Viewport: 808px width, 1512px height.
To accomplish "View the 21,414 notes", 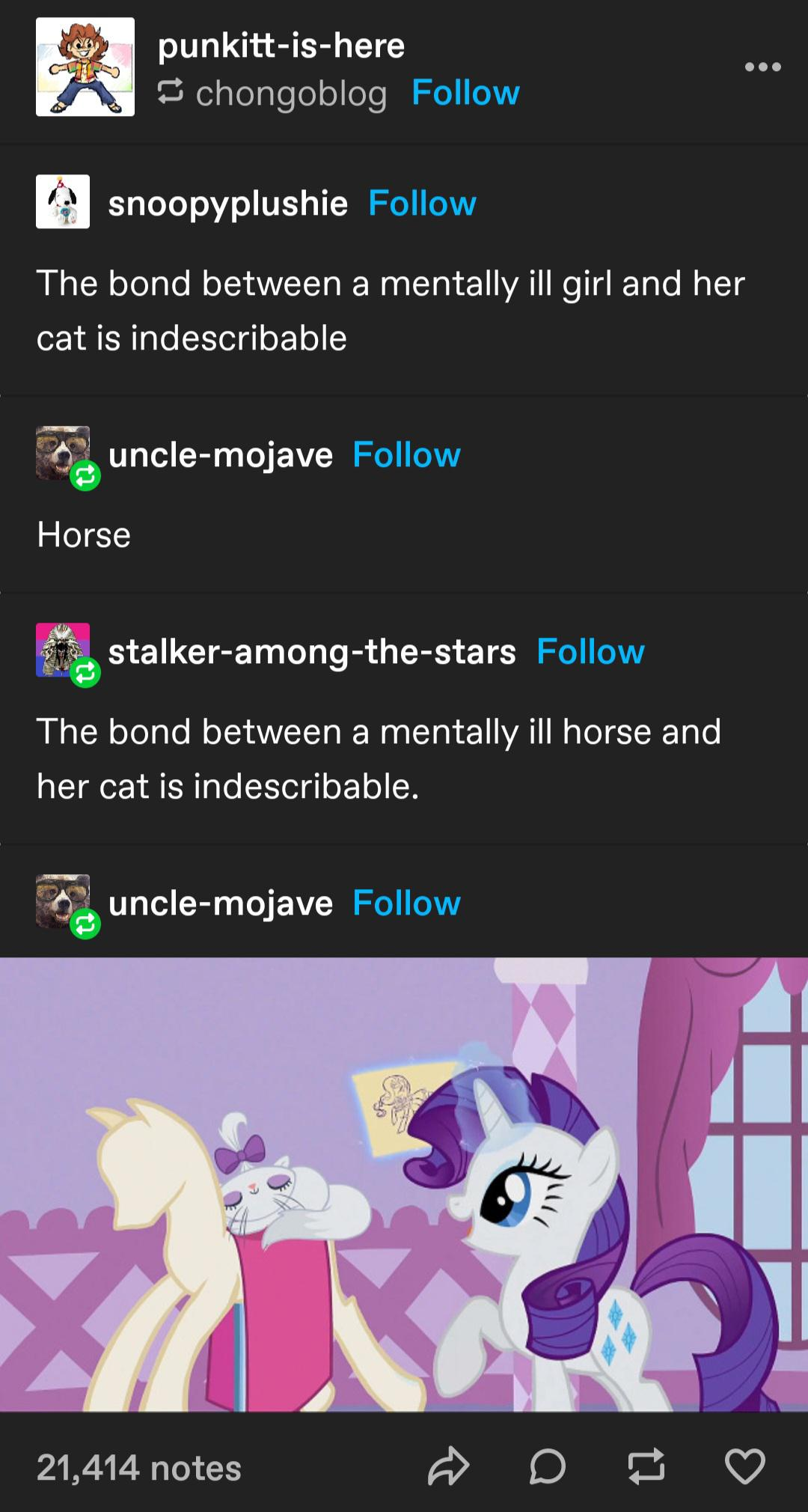I will point(139,1468).
